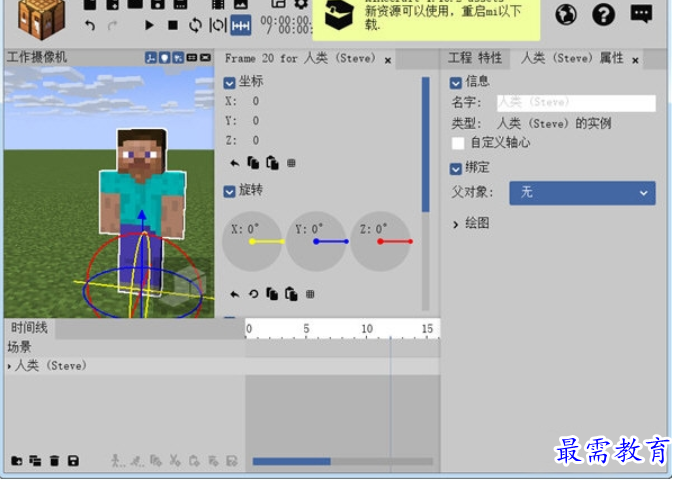Toggle loop playback (circular arrows)
Viewport: 678px width, 482px height.
(195, 25)
